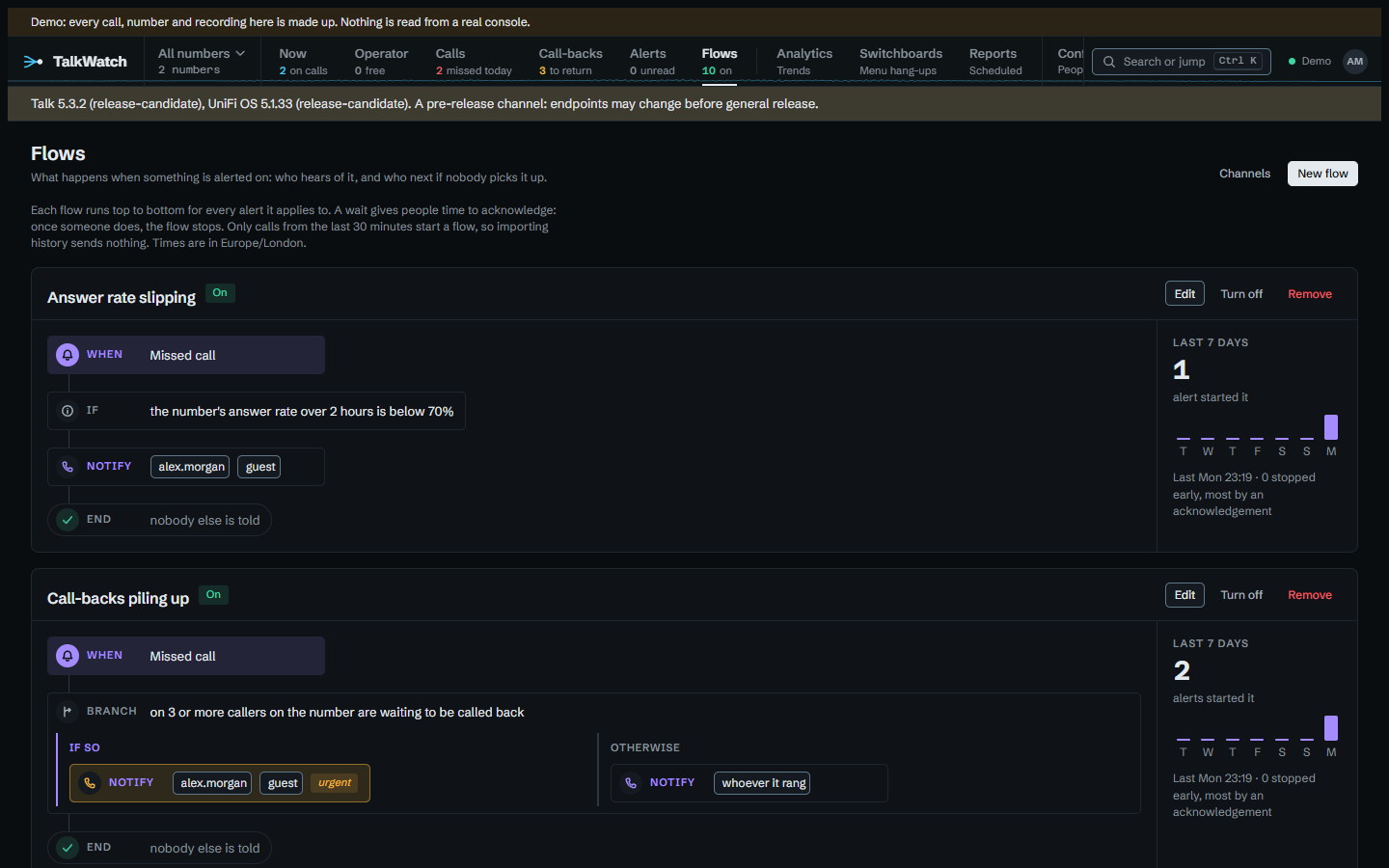Viewport: 1389px width, 868px height.
Task: Click Monday's bar in Answer rate slipping chart
Action: coord(1331,427)
